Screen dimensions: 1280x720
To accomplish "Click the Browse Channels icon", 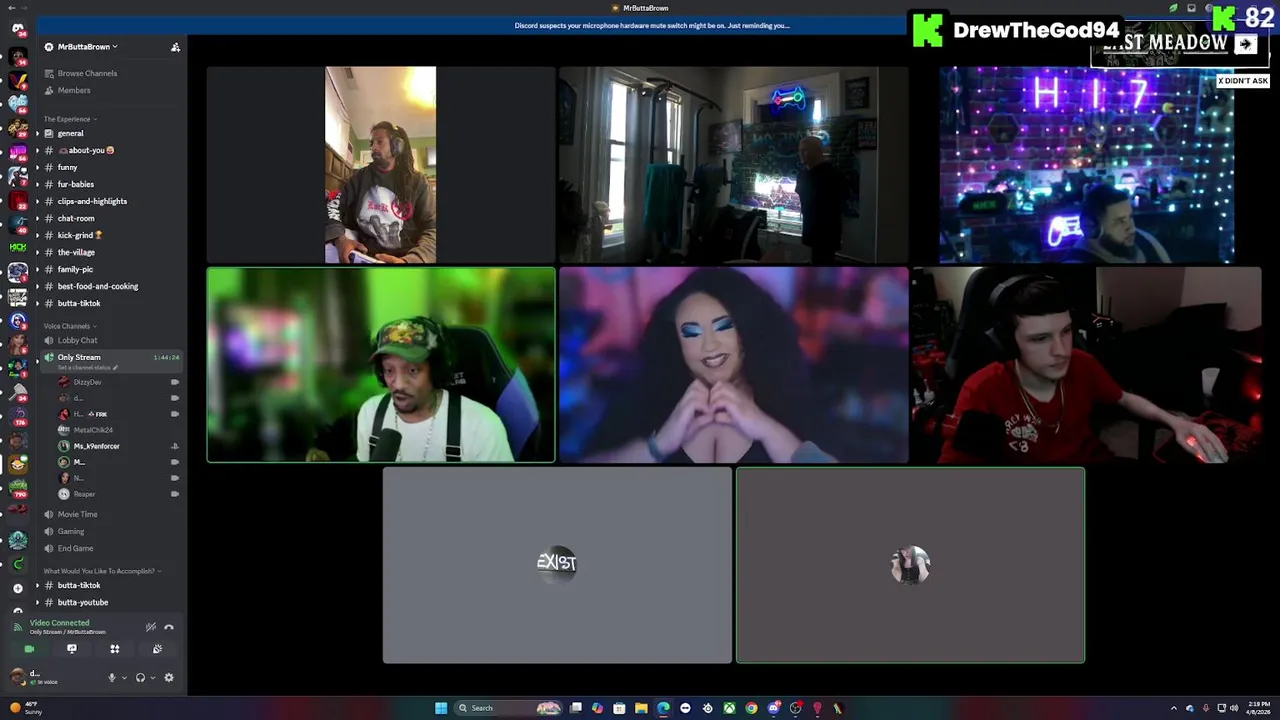I will 48,73.
